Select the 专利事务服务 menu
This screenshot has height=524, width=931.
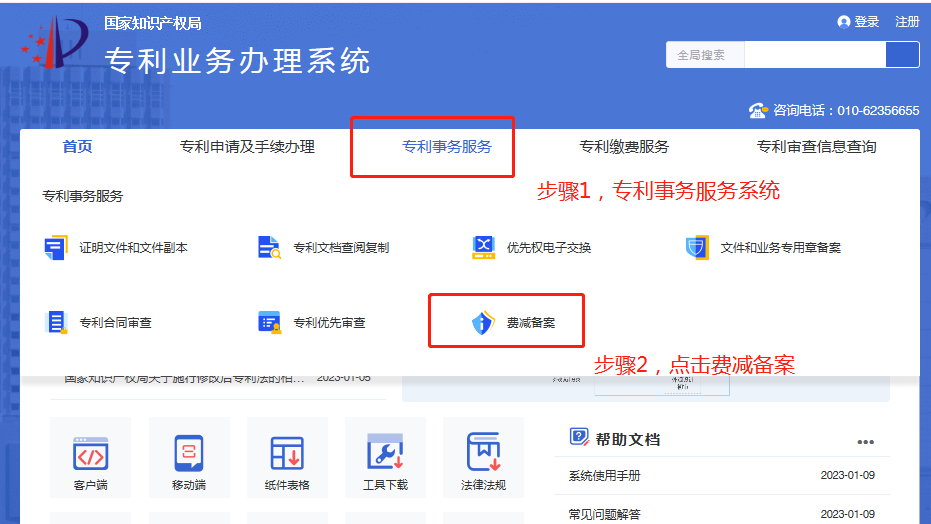coord(447,147)
